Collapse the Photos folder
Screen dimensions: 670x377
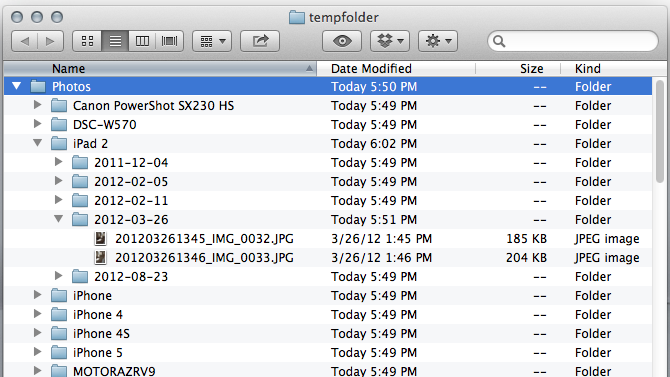point(16,86)
